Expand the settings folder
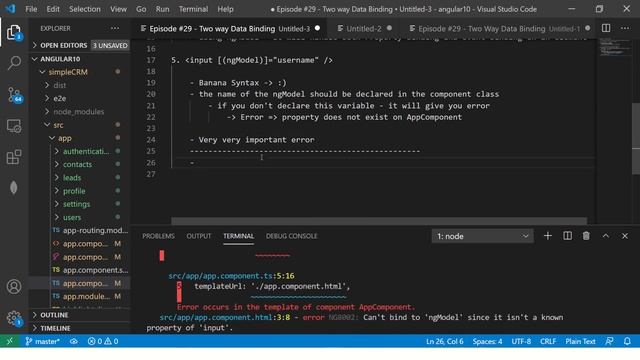Viewport: 640px width, 360px height. click(x=80, y=204)
